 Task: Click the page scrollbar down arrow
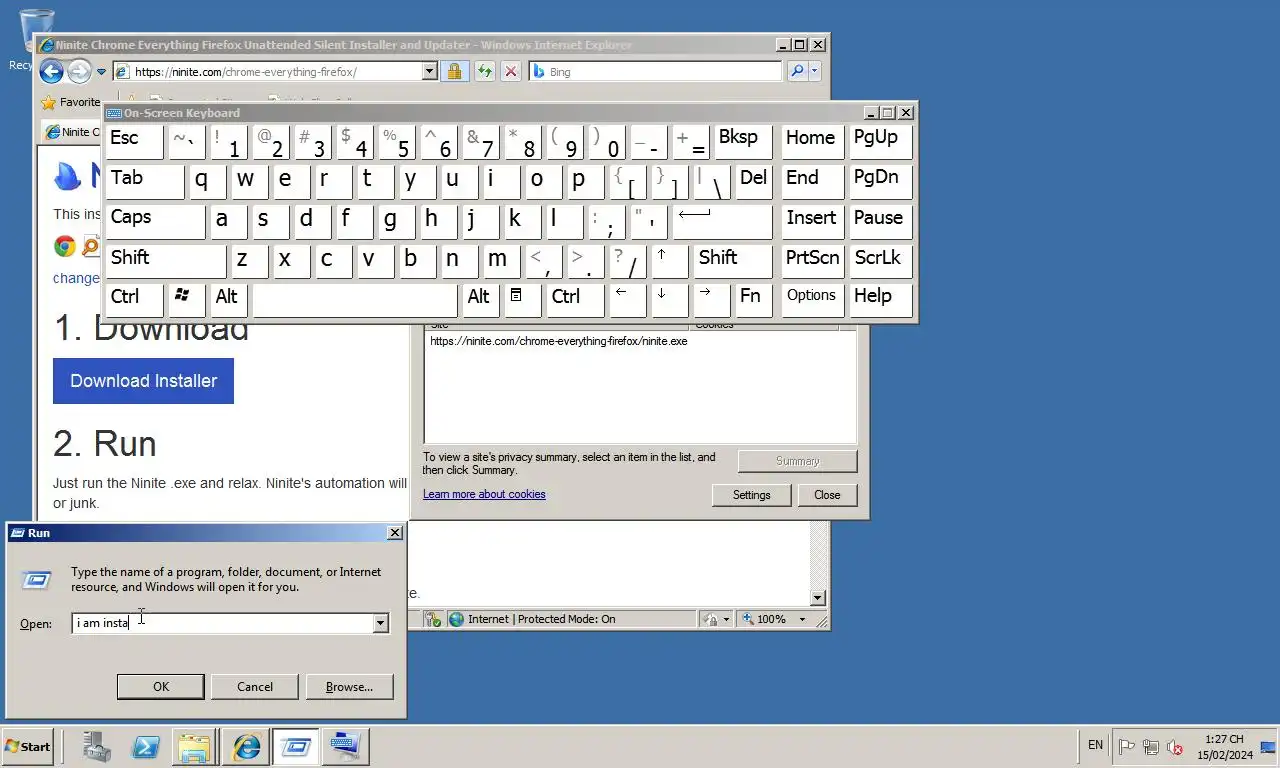point(817,598)
